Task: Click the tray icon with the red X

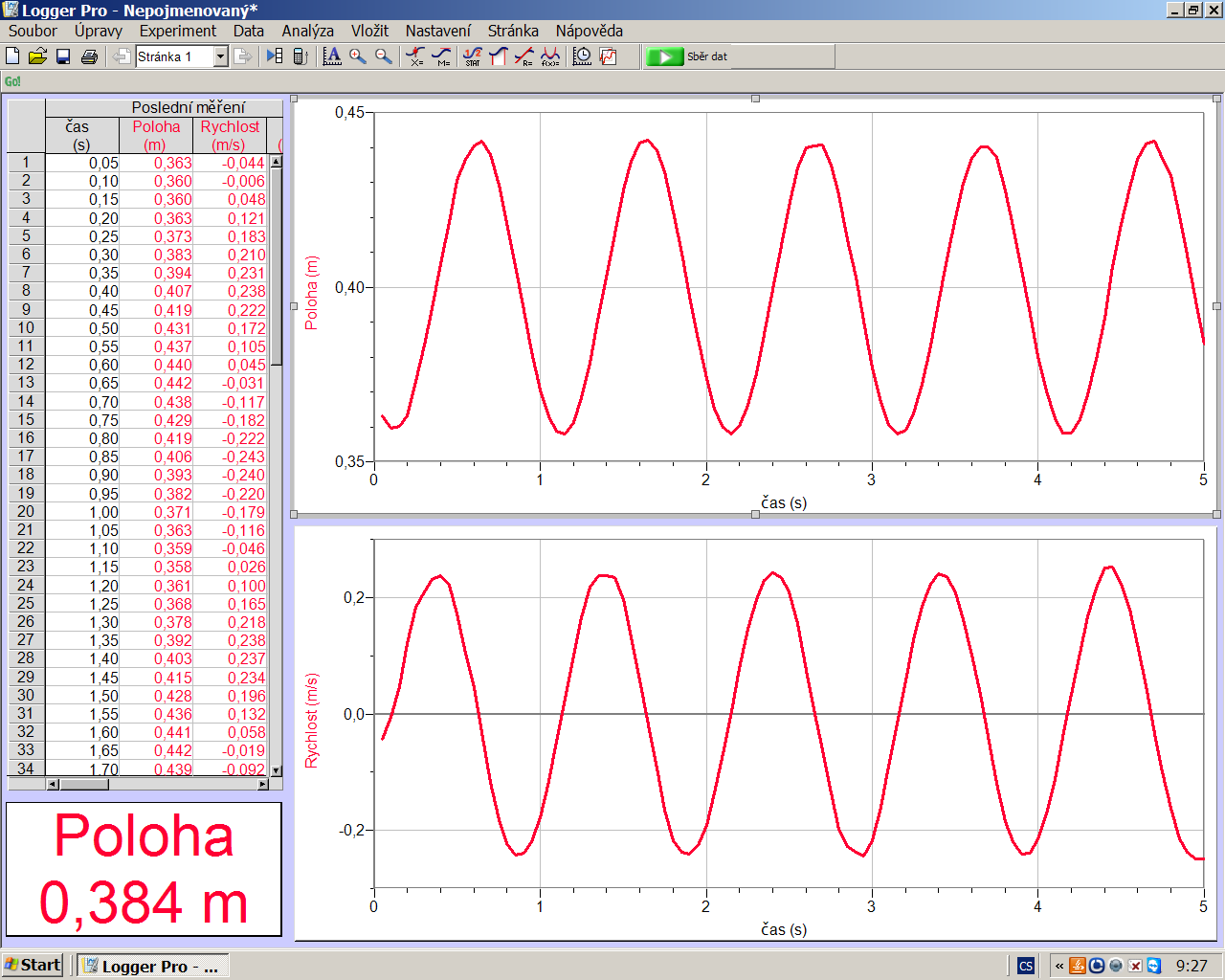Action: (1135, 966)
